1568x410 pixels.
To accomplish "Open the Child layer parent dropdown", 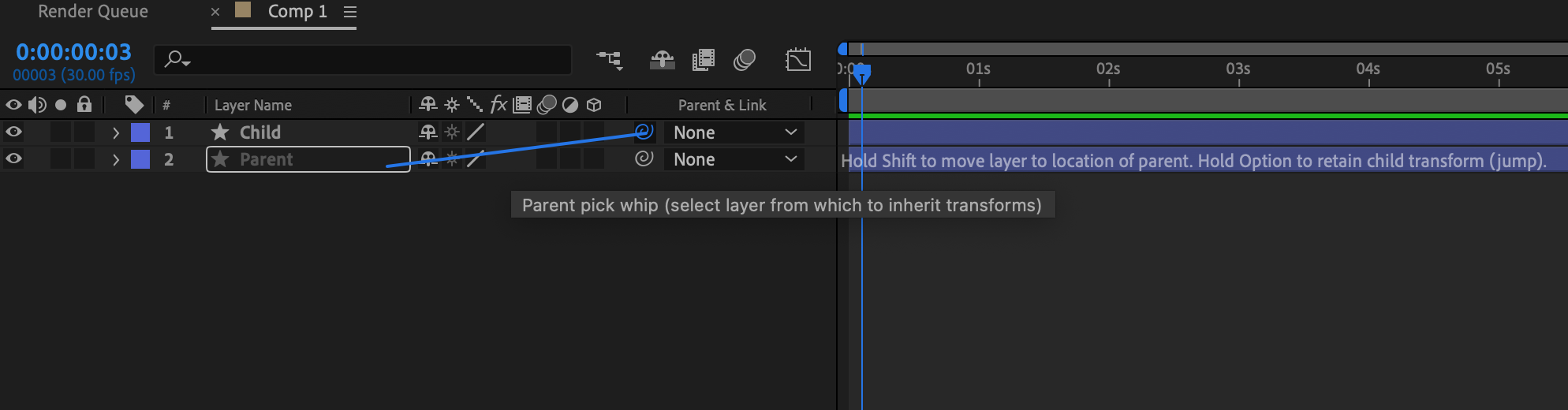I will 734,132.
